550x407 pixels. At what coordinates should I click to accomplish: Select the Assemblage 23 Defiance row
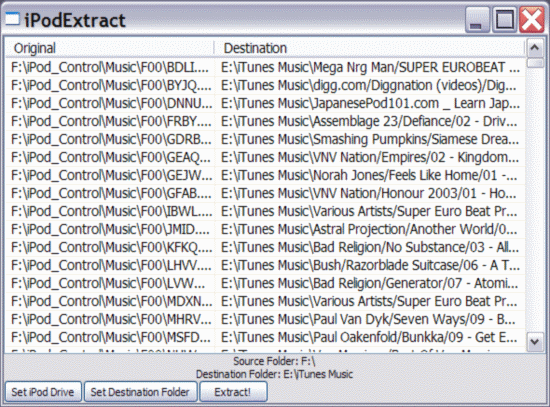click(x=265, y=121)
